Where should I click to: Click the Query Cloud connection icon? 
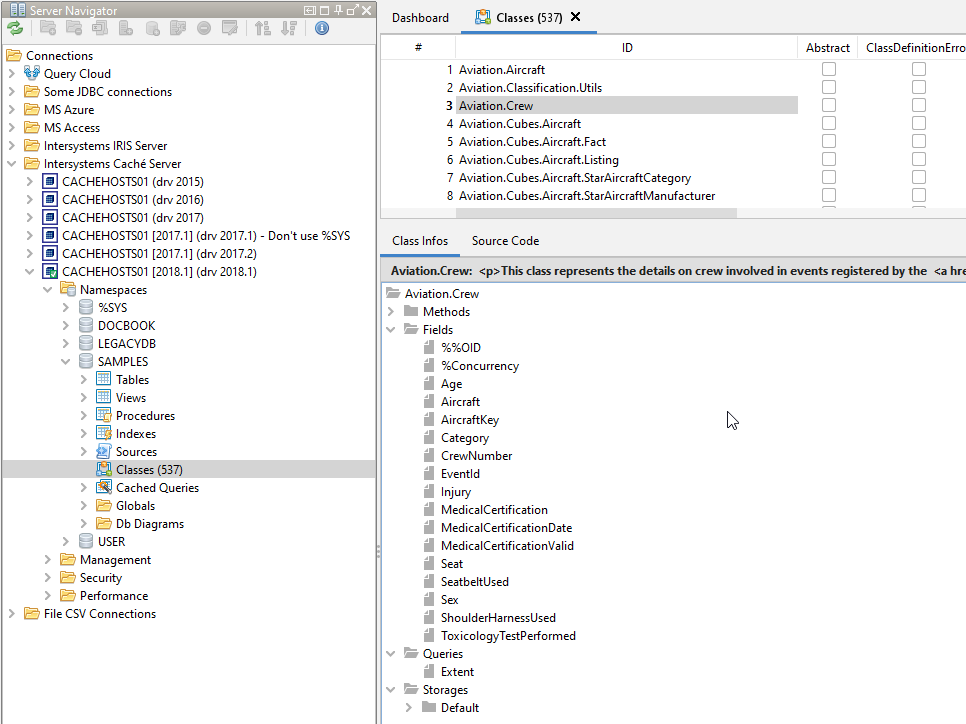coord(31,74)
